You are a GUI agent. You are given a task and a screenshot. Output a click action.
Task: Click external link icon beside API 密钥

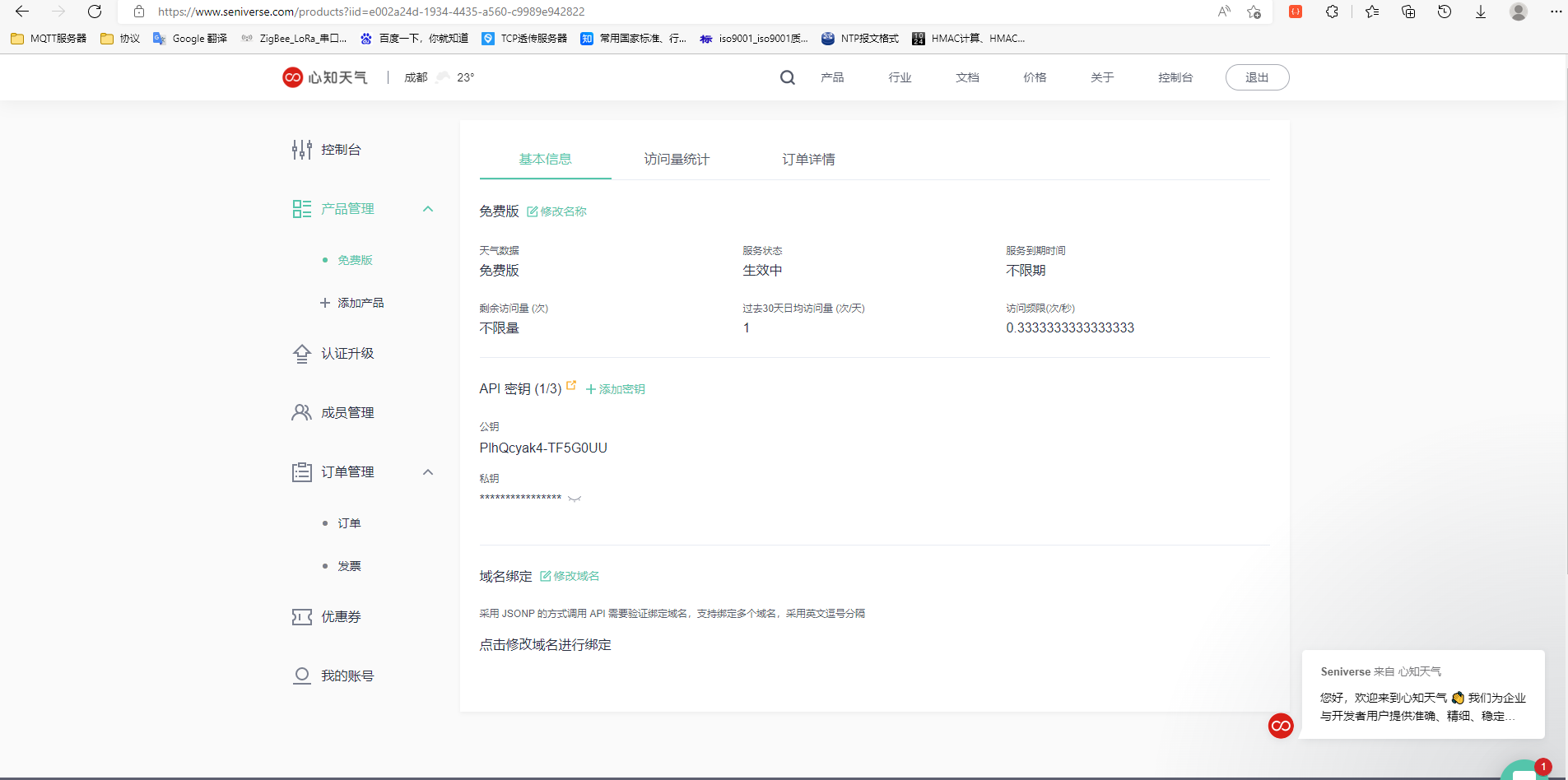[570, 383]
